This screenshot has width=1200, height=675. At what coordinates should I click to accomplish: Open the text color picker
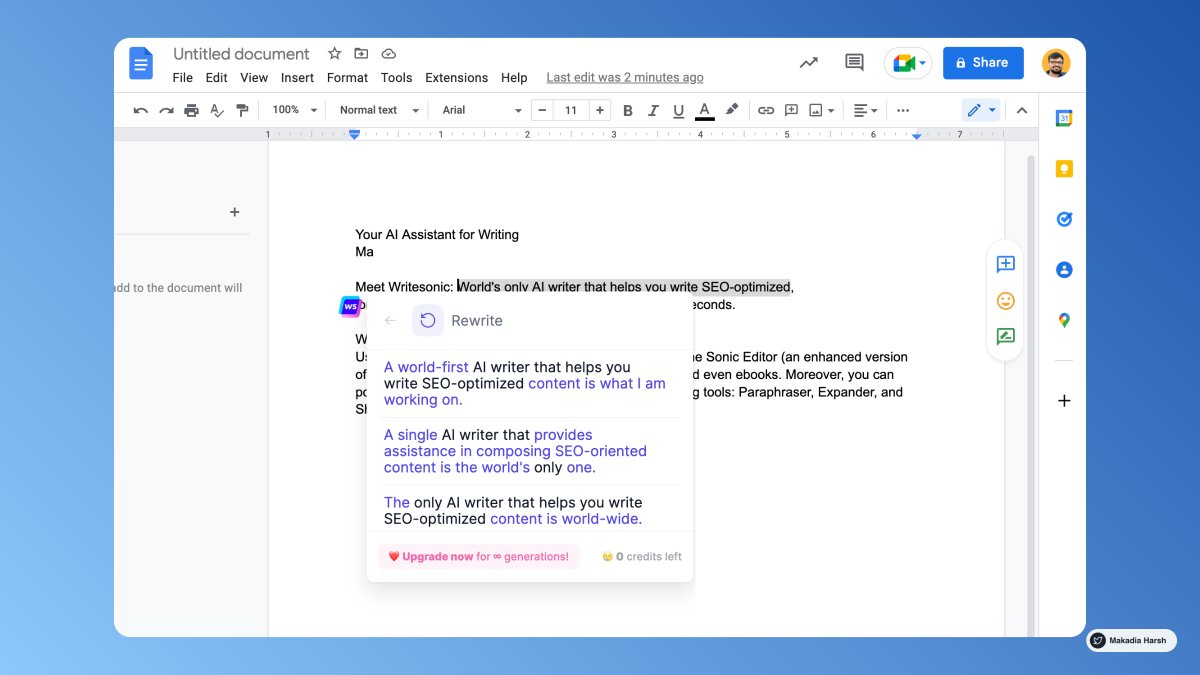click(x=703, y=110)
